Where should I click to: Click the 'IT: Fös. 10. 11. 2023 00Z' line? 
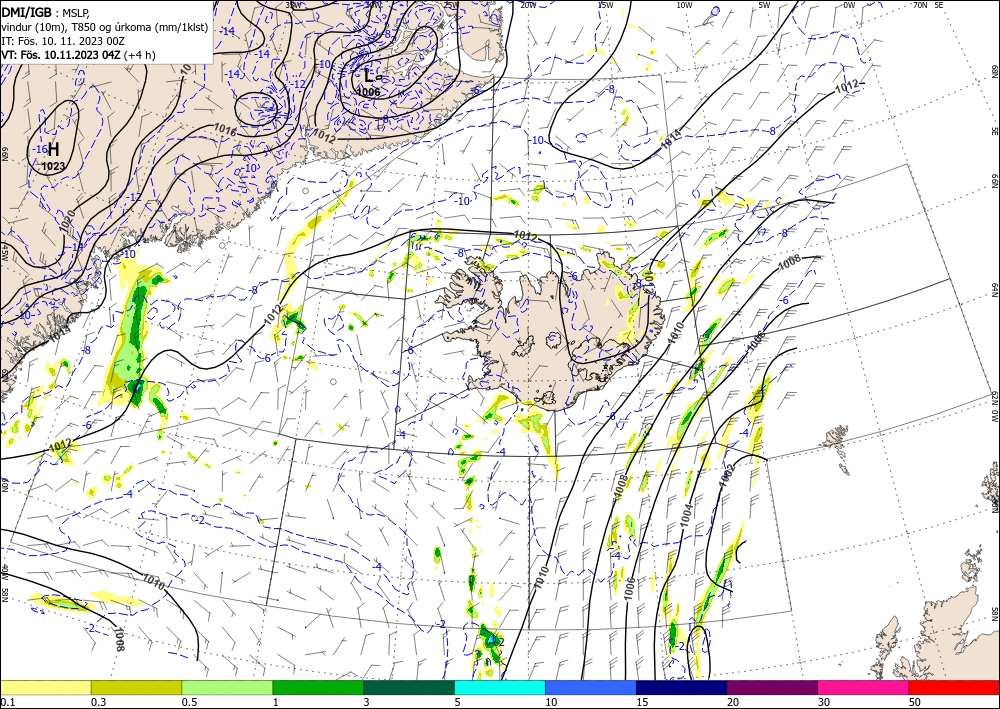(63, 41)
